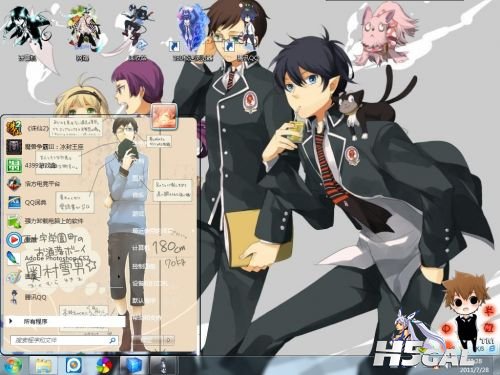Click the Start menu search box
The image size is (500, 375).
coord(64,340)
